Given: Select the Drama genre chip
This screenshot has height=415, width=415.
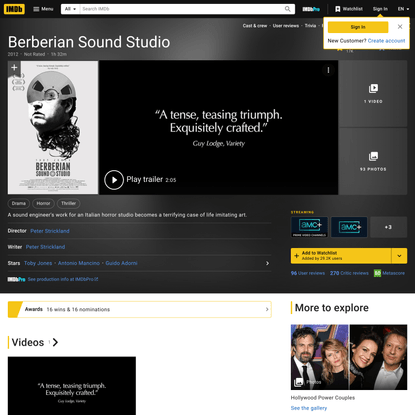Looking at the screenshot, I should tap(19, 203).
